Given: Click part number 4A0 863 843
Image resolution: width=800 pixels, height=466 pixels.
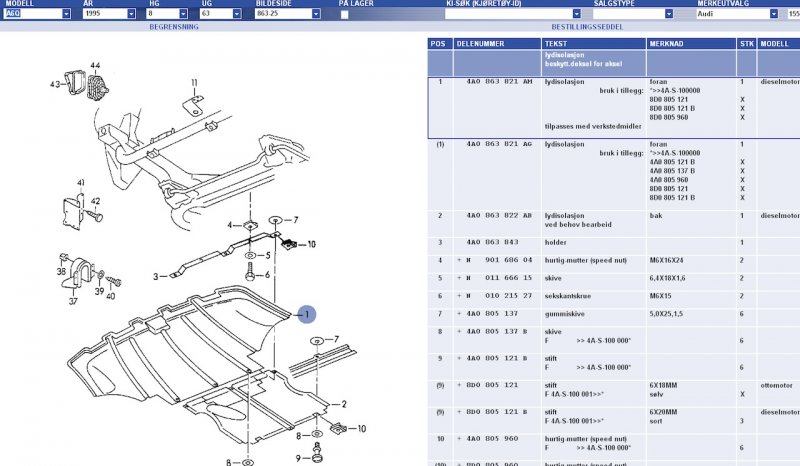Looking at the screenshot, I should (x=486, y=243).
